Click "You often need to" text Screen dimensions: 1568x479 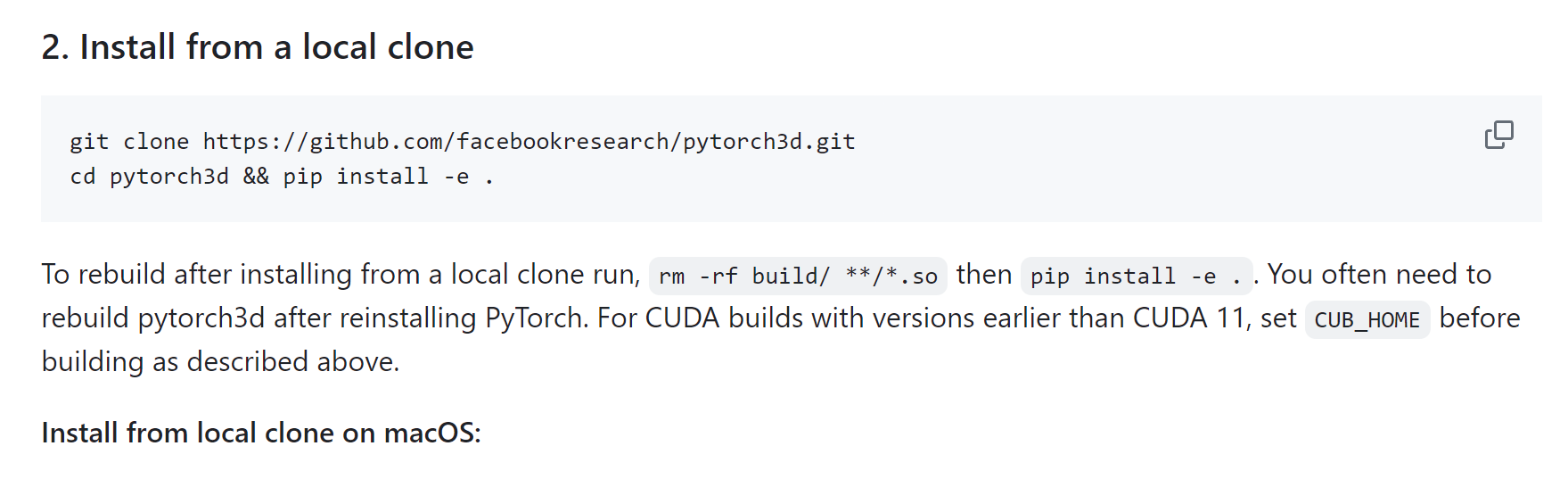1379,275
